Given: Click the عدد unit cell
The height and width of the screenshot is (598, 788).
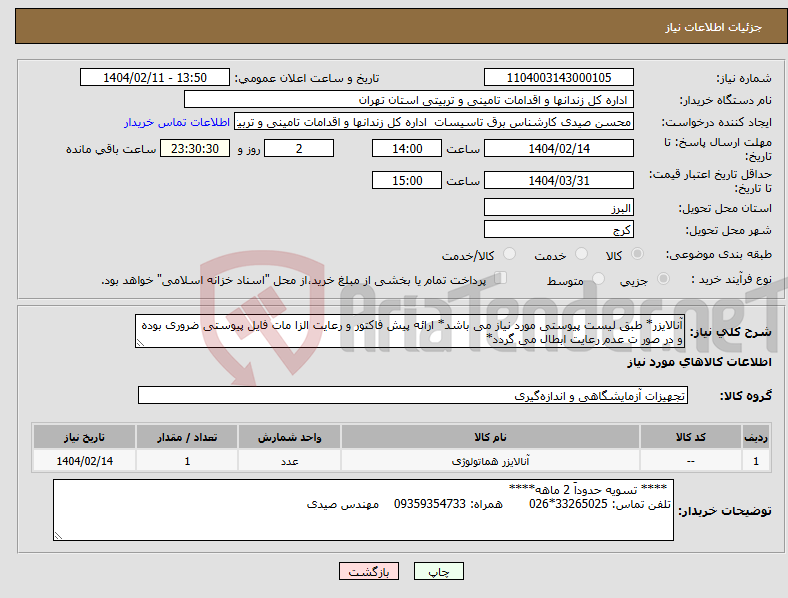Looking at the screenshot, I should click(x=289, y=461).
